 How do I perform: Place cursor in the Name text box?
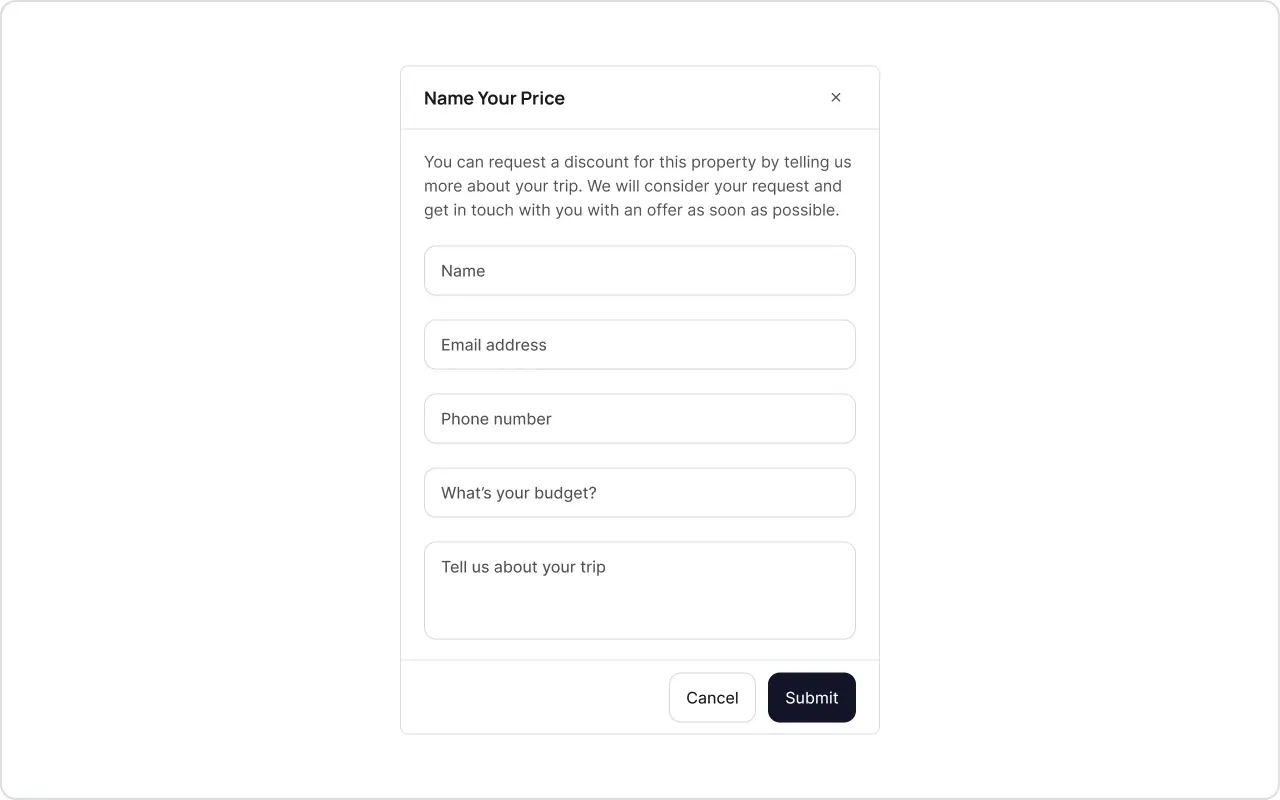[x=640, y=271]
